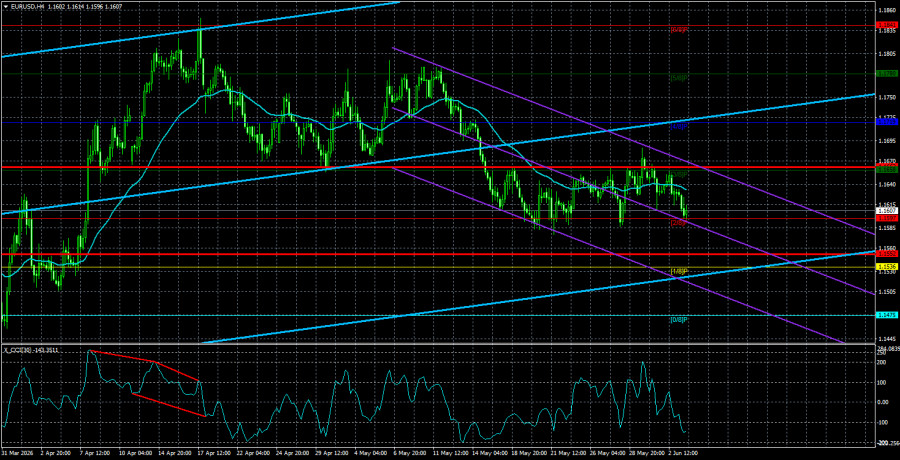Viewport: 900px width, 460px height.
Task: Click the 1.1805 price axis value
Action: click(x=886, y=54)
